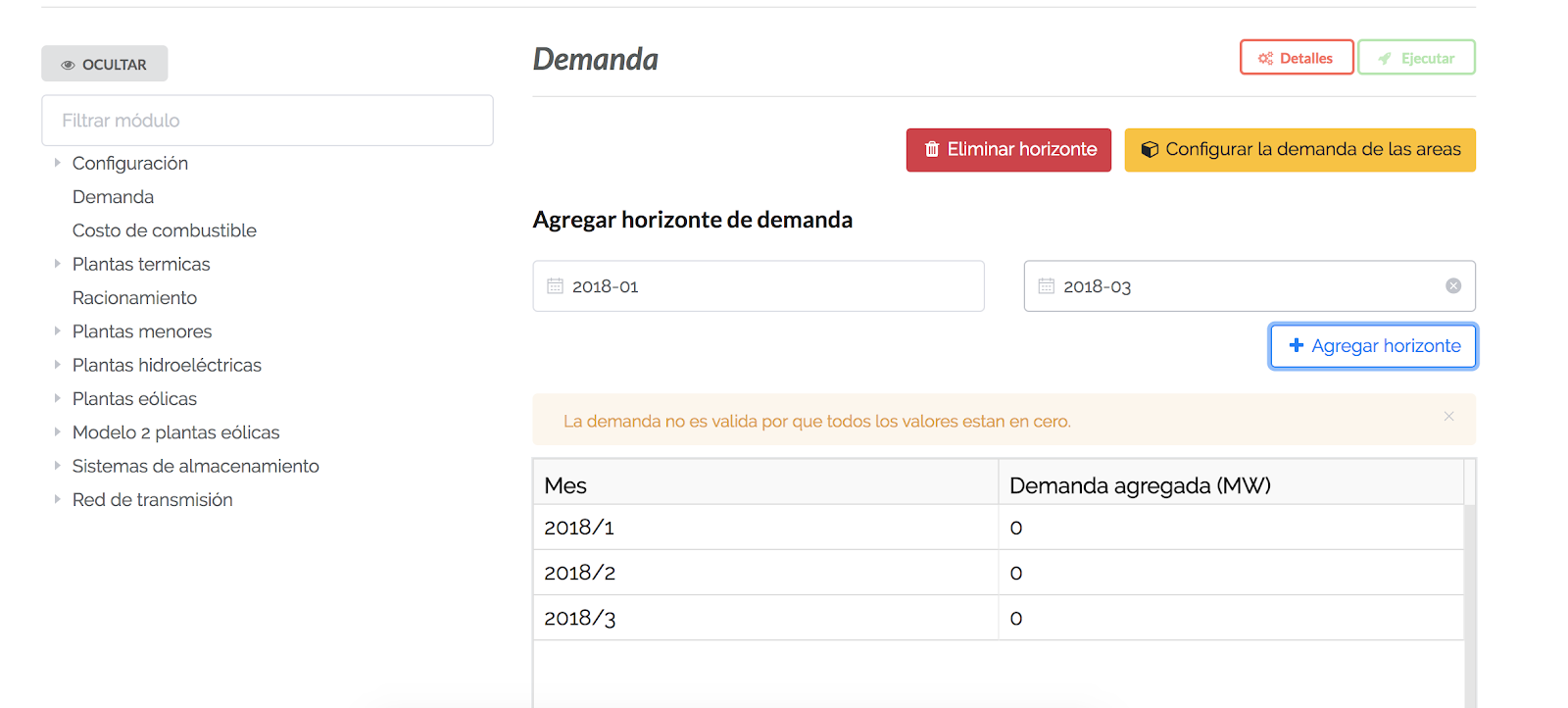Open the Plantas menores module
The image size is (1568, 708).
(142, 331)
